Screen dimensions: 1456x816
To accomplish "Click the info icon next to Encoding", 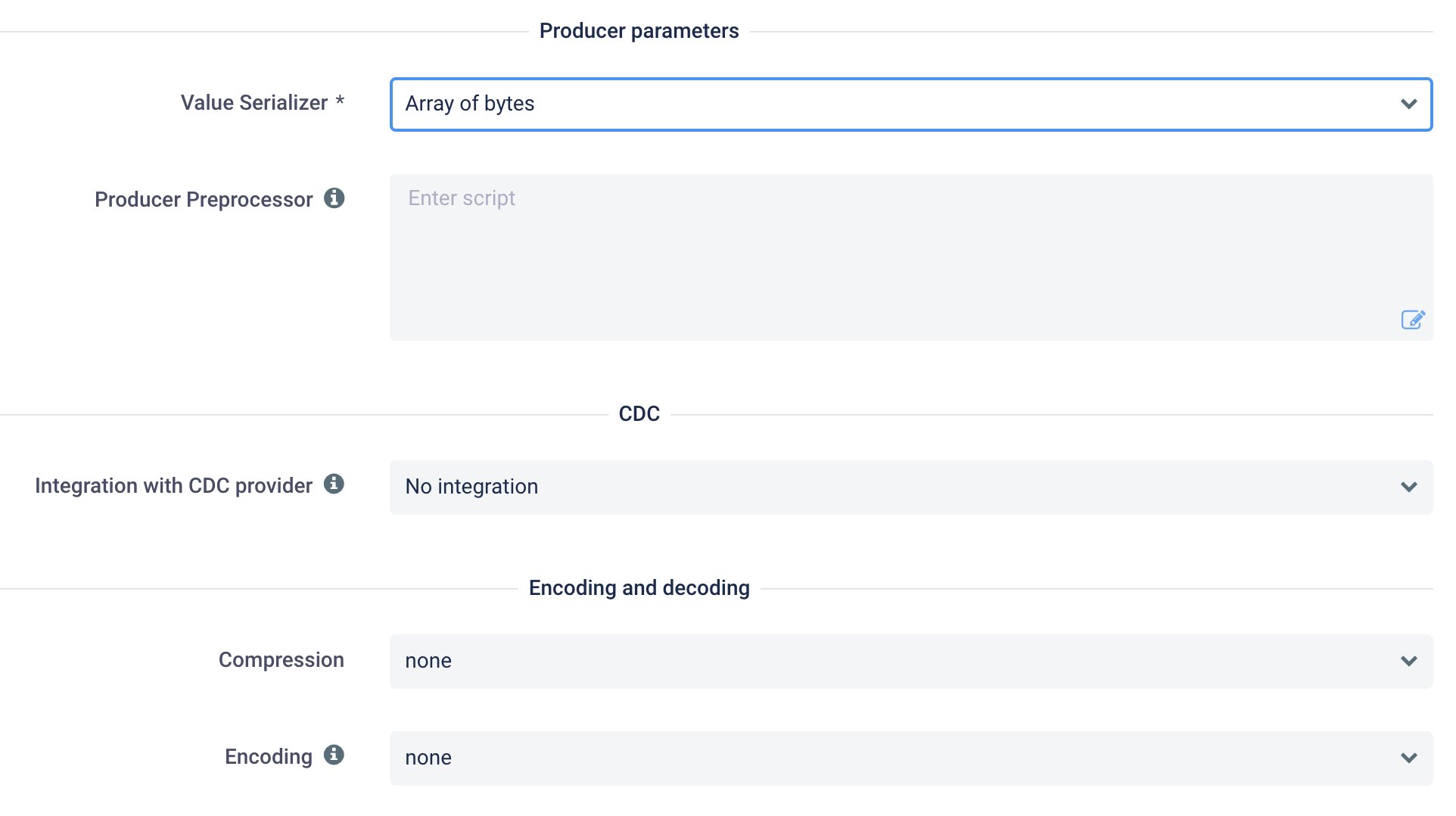I will (334, 755).
